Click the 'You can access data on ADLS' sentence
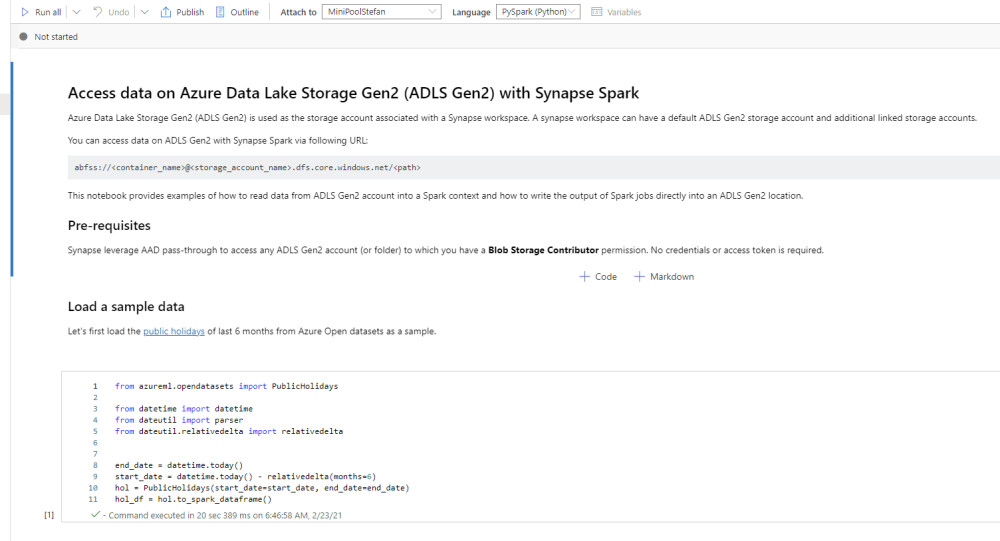This screenshot has height=541, width=1000. pos(217,140)
